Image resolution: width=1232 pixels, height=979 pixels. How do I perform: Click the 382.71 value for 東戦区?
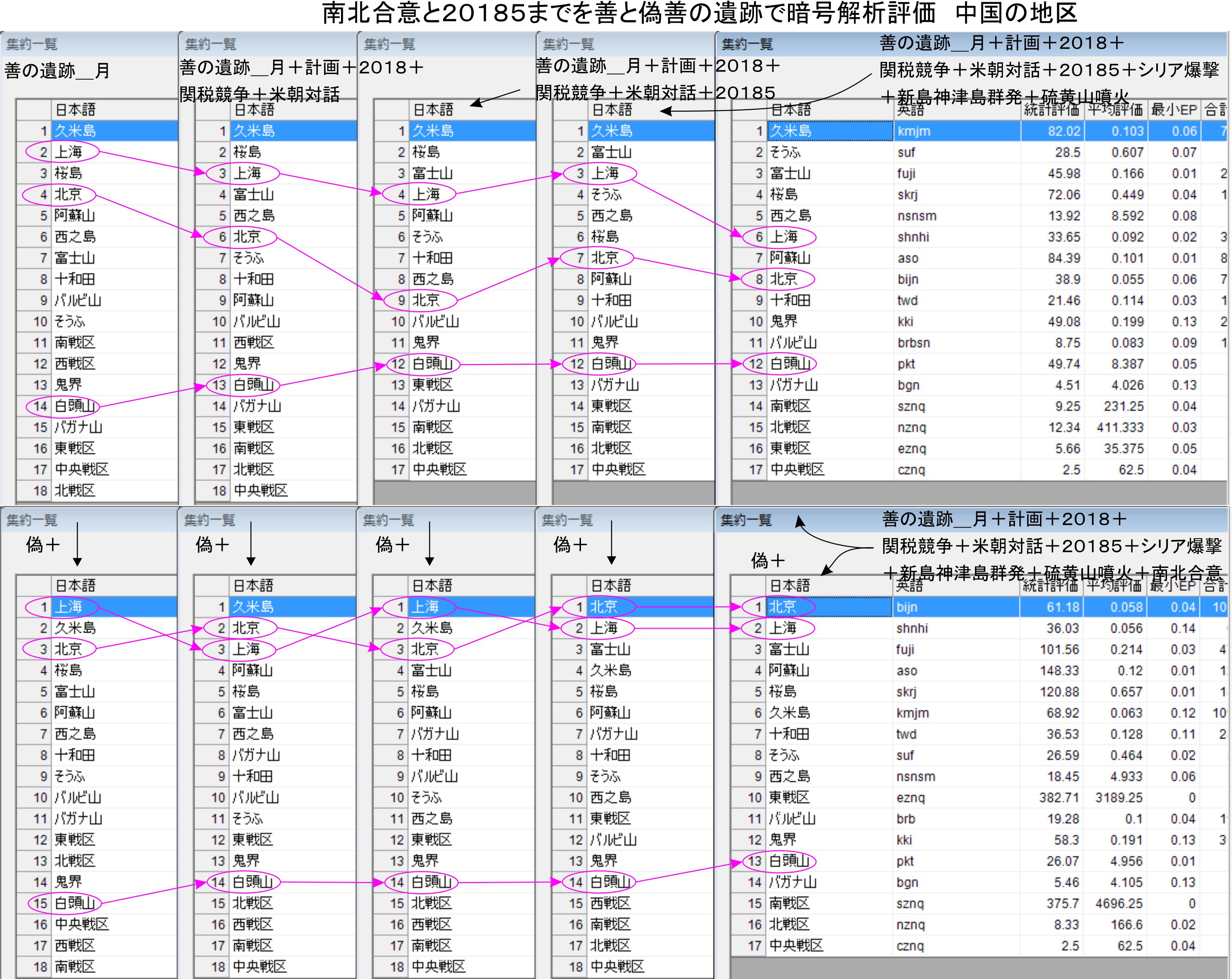(1058, 797)
